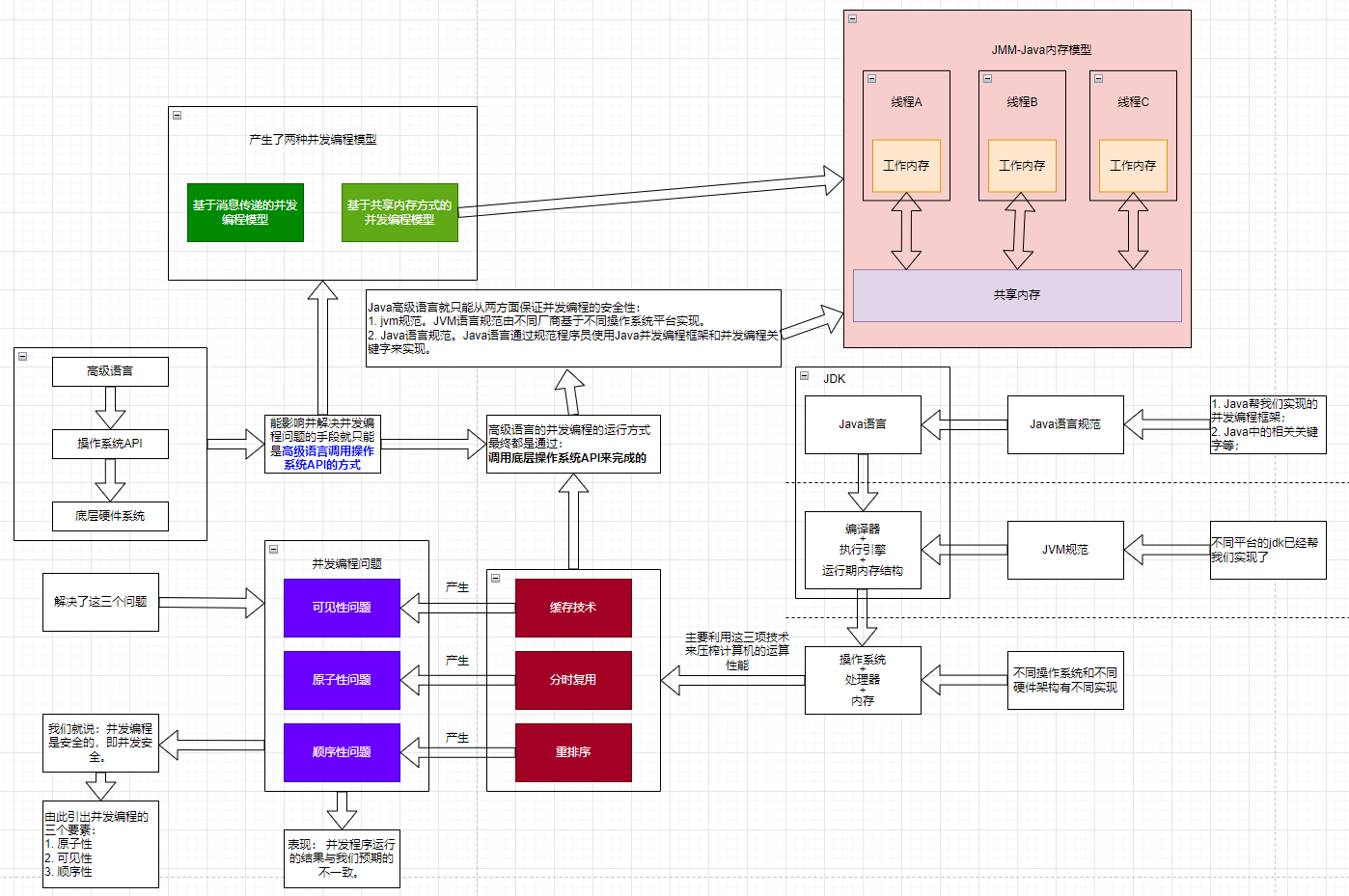The width and height of the screenshot is (1349, 896).
Task: Select the green 基于消息传递的并发编程模型 box
Action: point(245,212)
